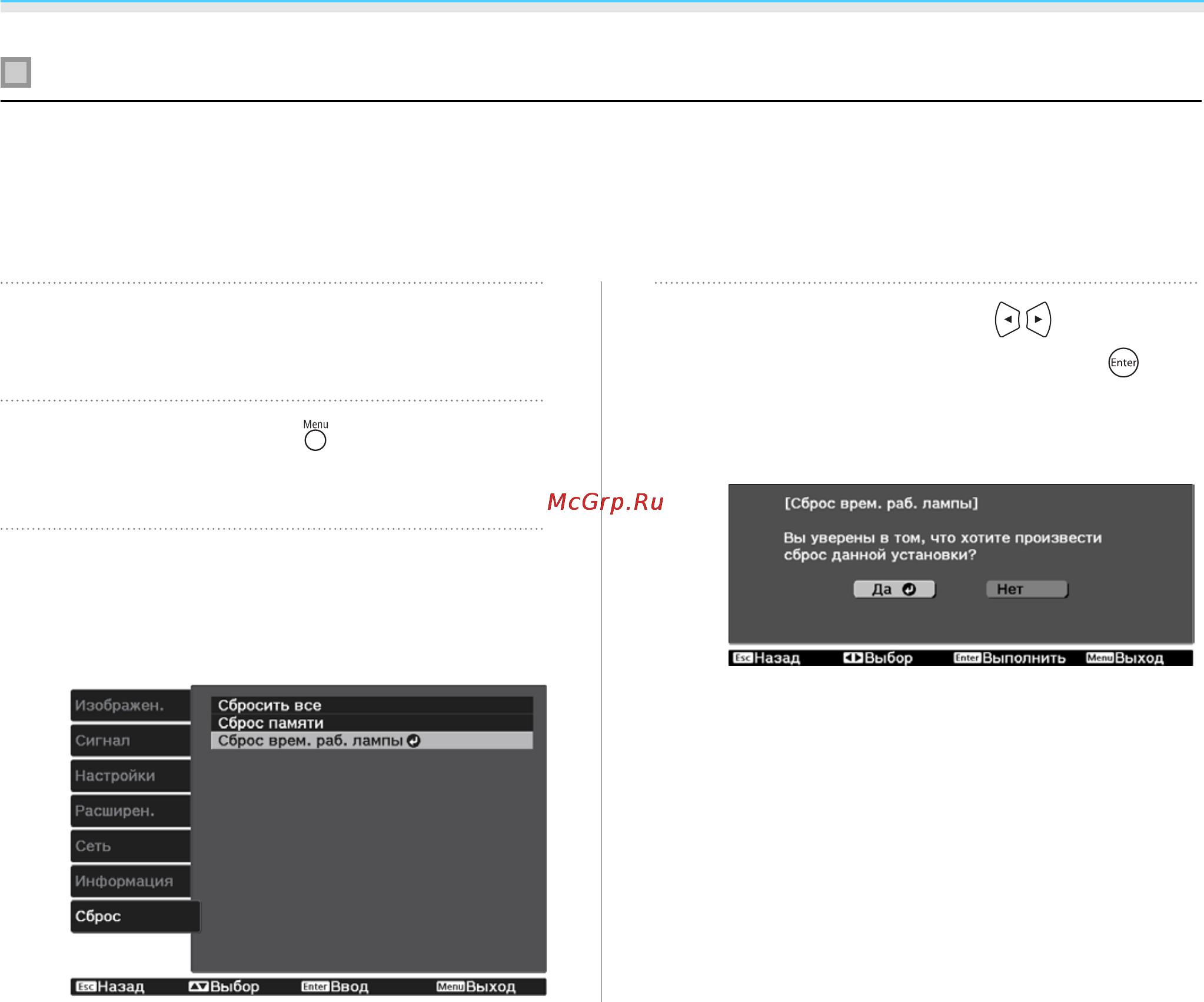Click the left arrow remote button icon
The width and height of the screenshot is (1204, 1002).
tap(1007, 320)
